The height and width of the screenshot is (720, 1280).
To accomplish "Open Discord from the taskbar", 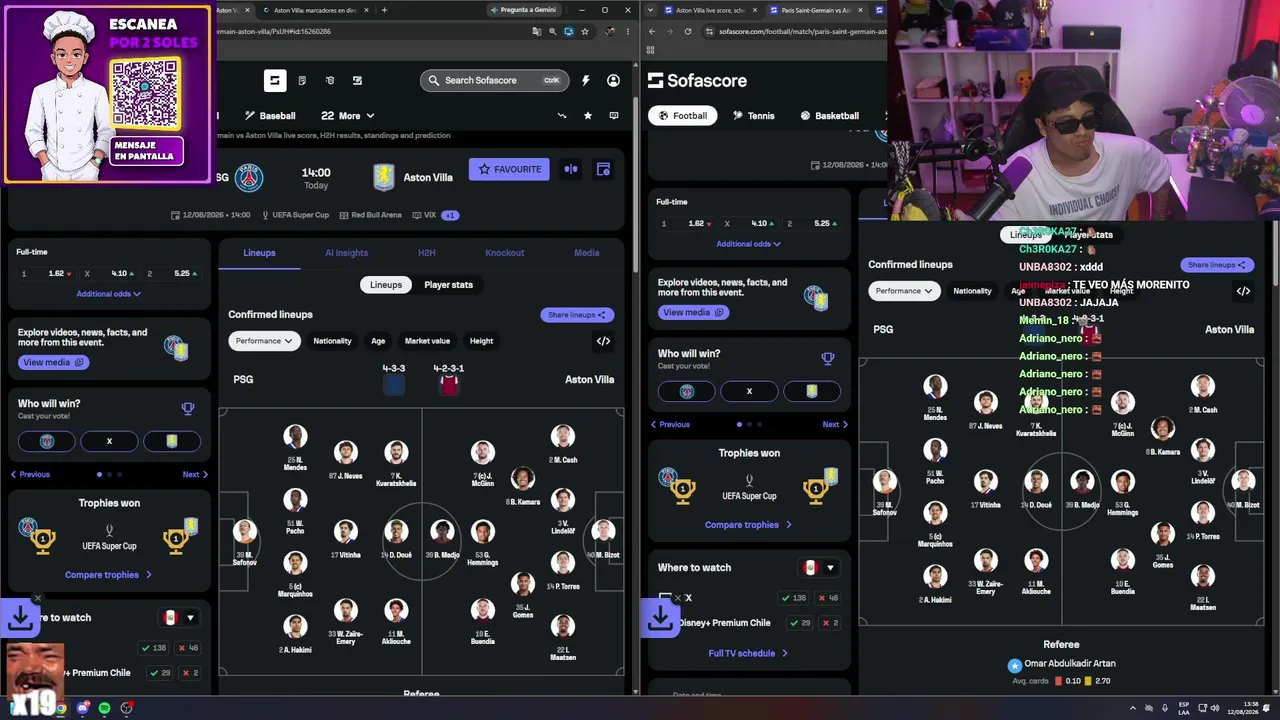I will pos(83,708).
